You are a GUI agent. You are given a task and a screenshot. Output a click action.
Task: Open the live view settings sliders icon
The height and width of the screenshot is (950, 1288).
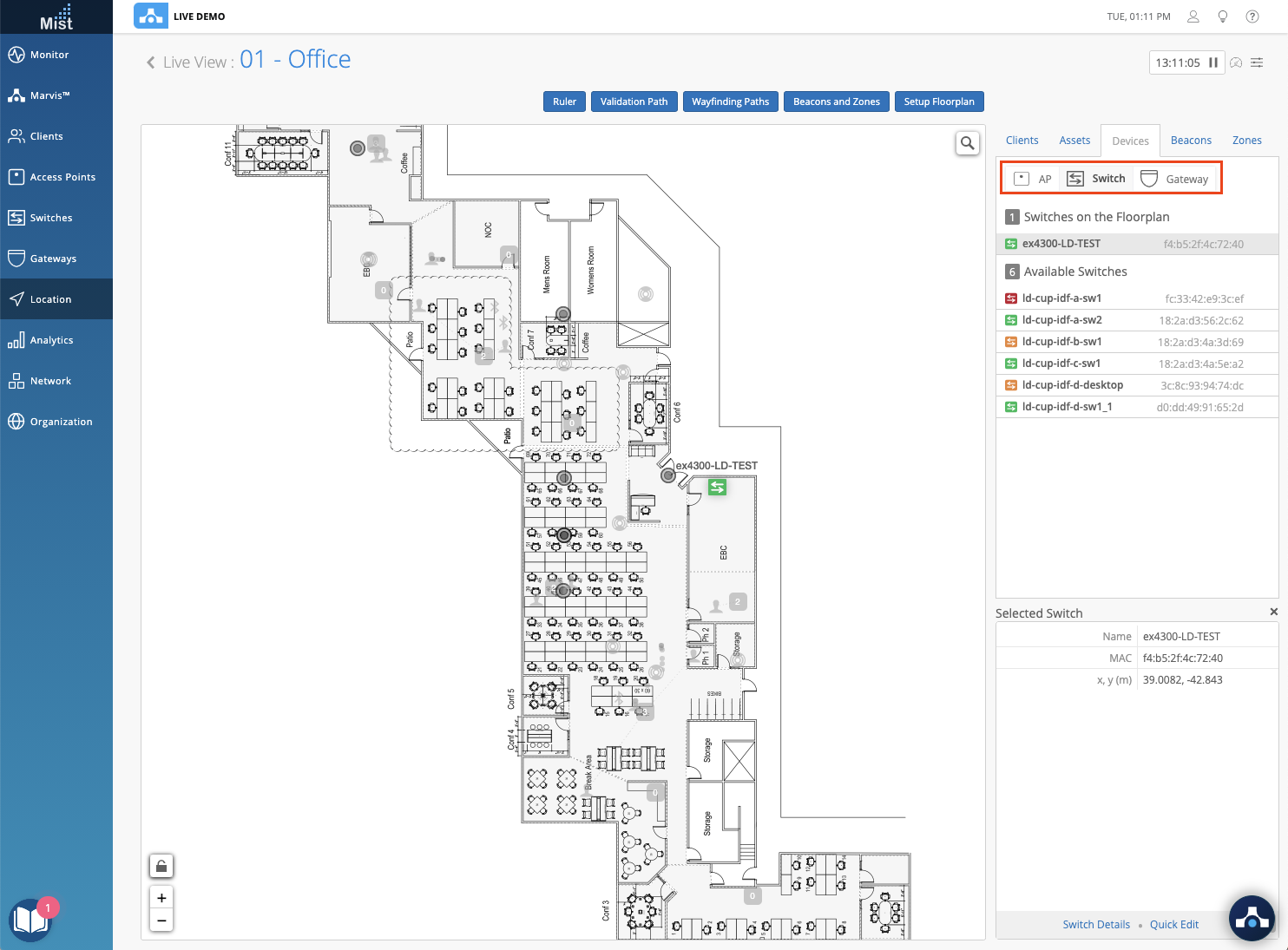click(x=1257, y=62)
